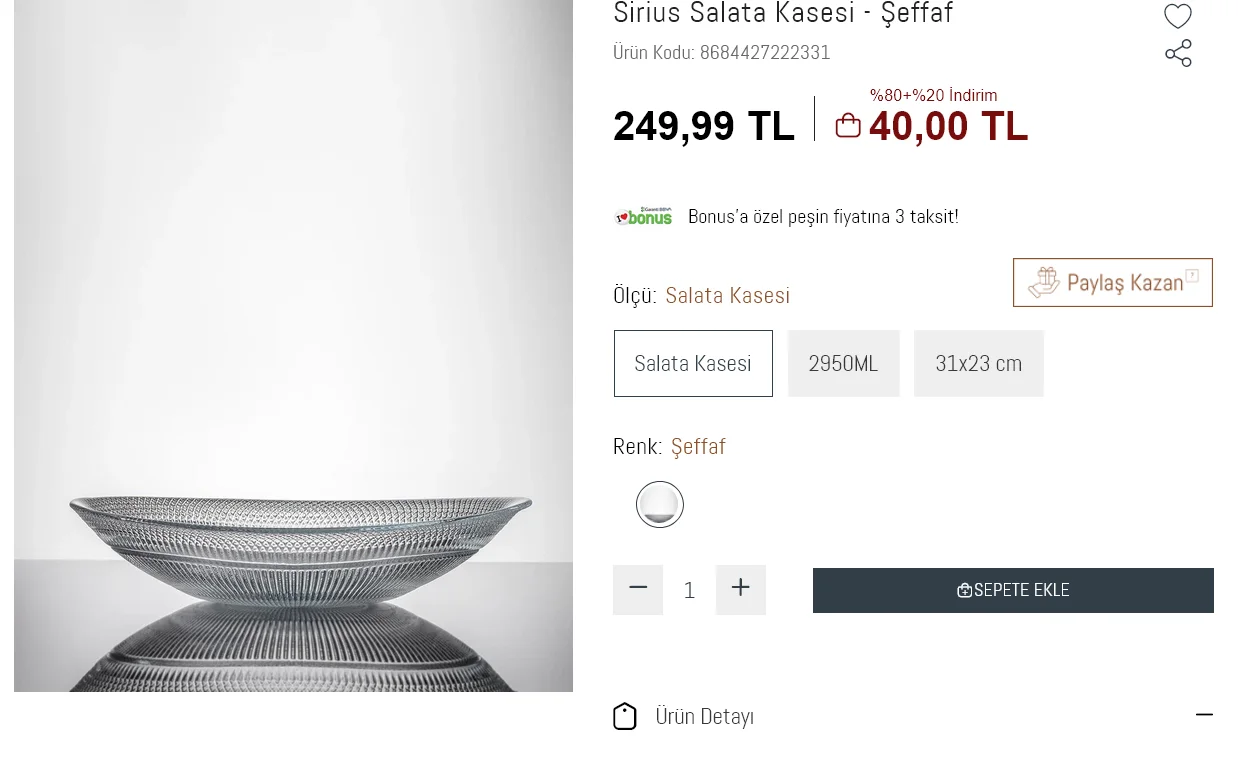Click the cart icon inside Sepete Ekle button
The width and height of the screenshot is (1240, 761).
(963, 590)
